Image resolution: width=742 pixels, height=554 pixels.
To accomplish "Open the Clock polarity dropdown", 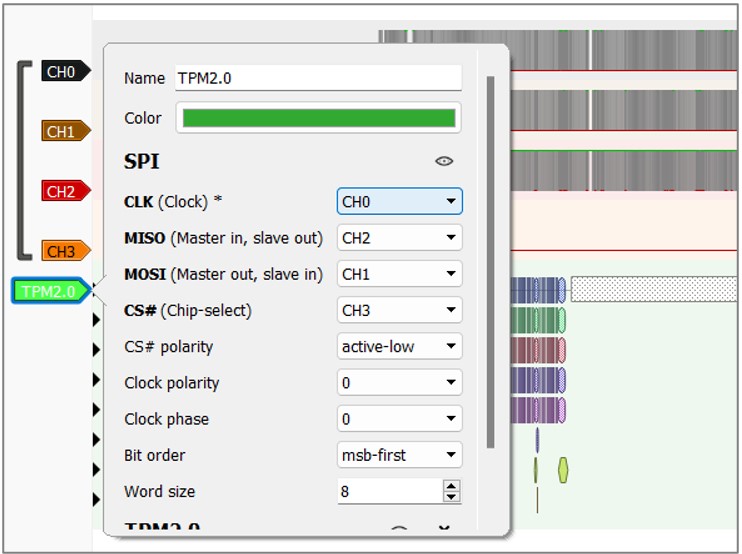I will 399,382.
